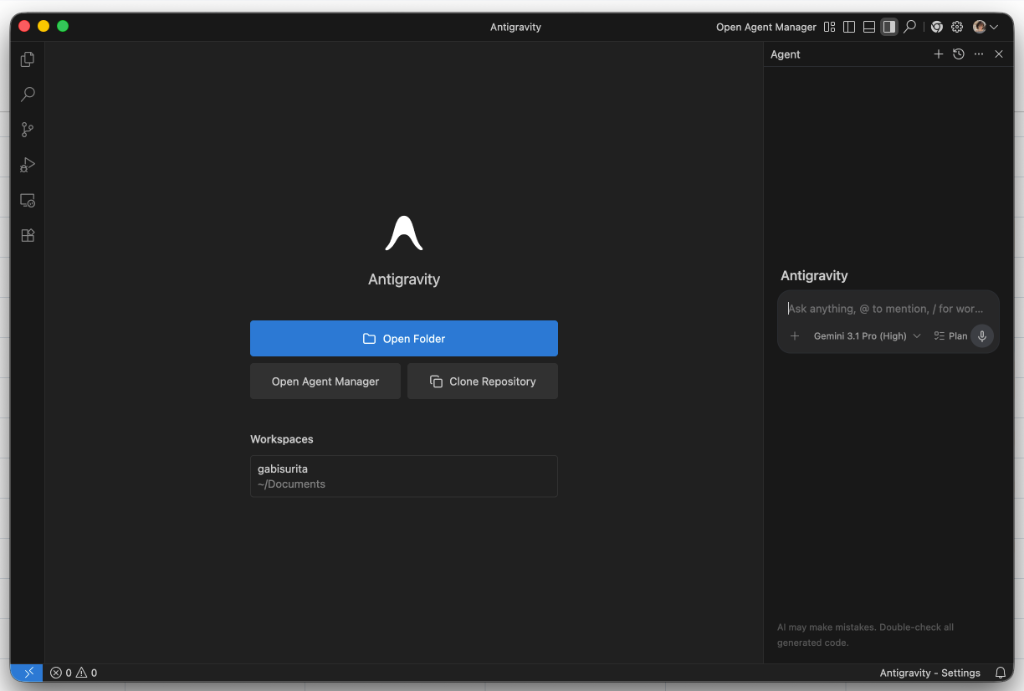Open the Extensions view
The height and width of the screenshot is (691, 1024).
[x=27, y=235]
